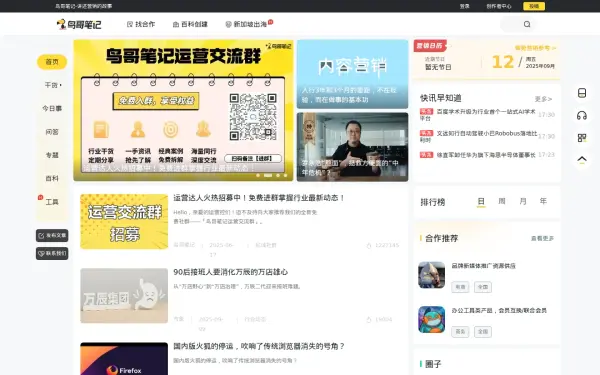Show the QR code floating icon
This screenshot has height=375, width=600.
coord(582,138)
